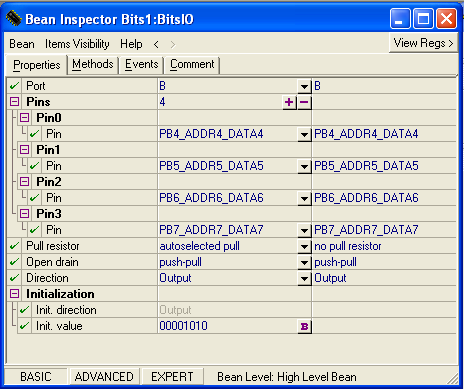Open the Help menu
Screen dimensions: 464x389
pyautogui.click(x=131, y=44)
